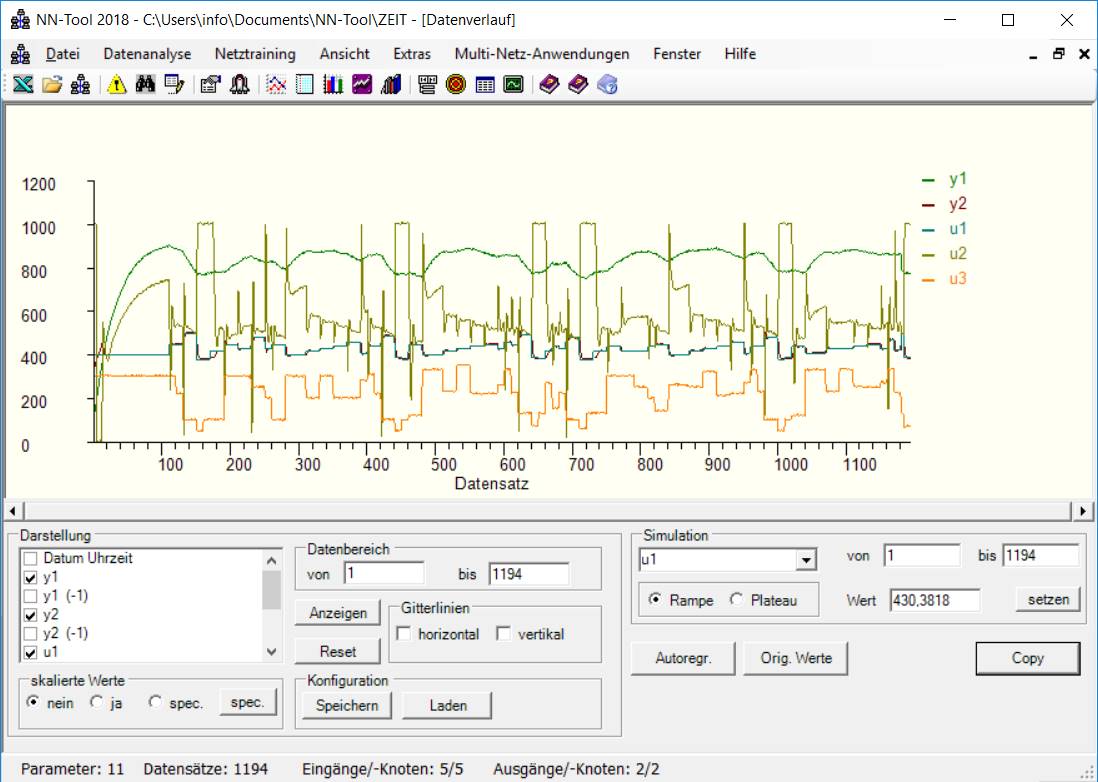
Task: Open the Netztraining menu
Action: (255, 54)
